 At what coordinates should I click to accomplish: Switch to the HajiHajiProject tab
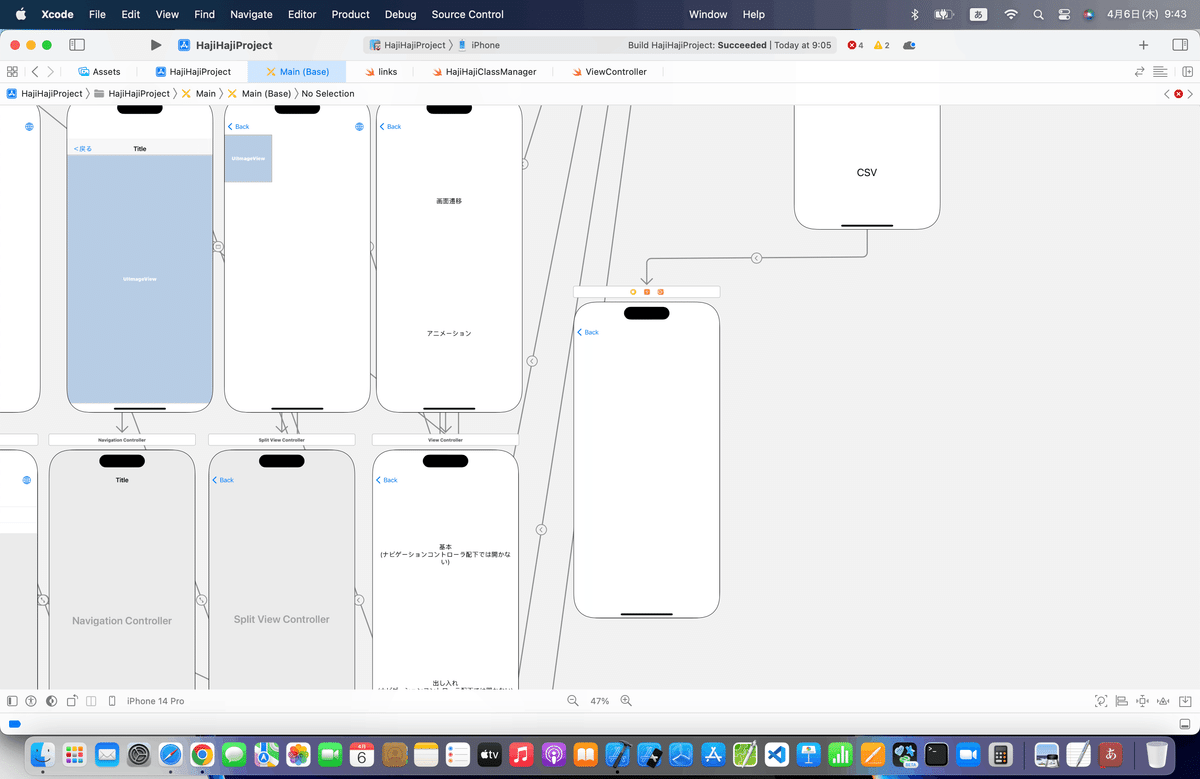(x=193, y=72)
